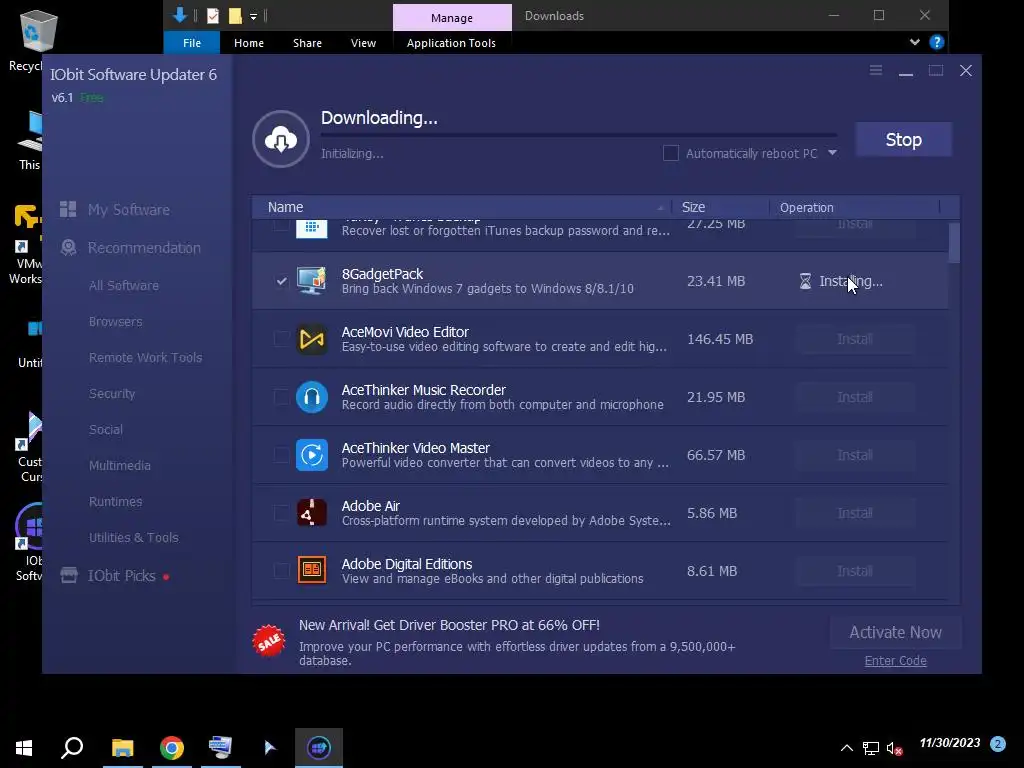This screenshot has width=1024, height=768.
Task: Open the Enter Code link
Action: (895, 660)
